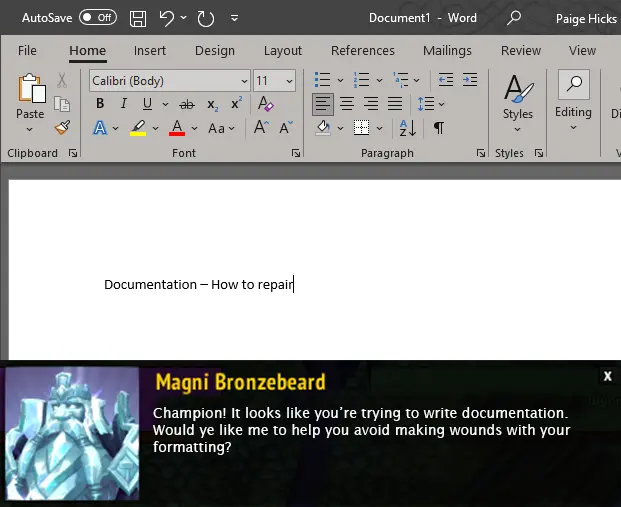
Task: Open Paragraph settings dialog launcher
Action: [x=481, y=153]
